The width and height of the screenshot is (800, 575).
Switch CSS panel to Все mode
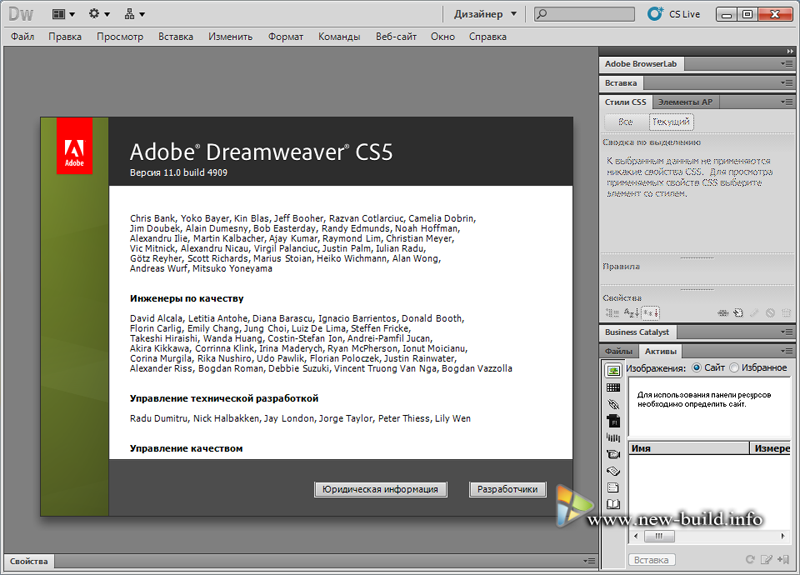pyautogui.click(x=626, y=121)
